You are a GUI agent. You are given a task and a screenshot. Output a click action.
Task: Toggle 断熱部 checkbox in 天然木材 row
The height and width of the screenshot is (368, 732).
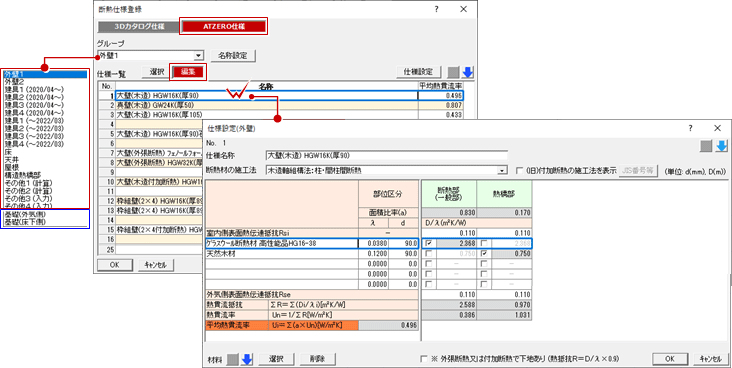[428, 254]
